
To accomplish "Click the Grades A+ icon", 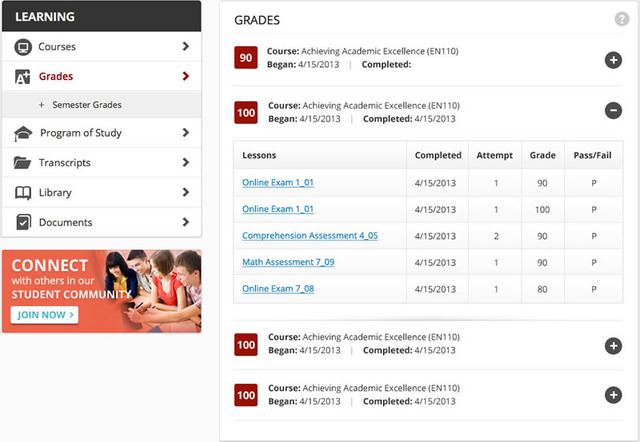I will 22,76.
